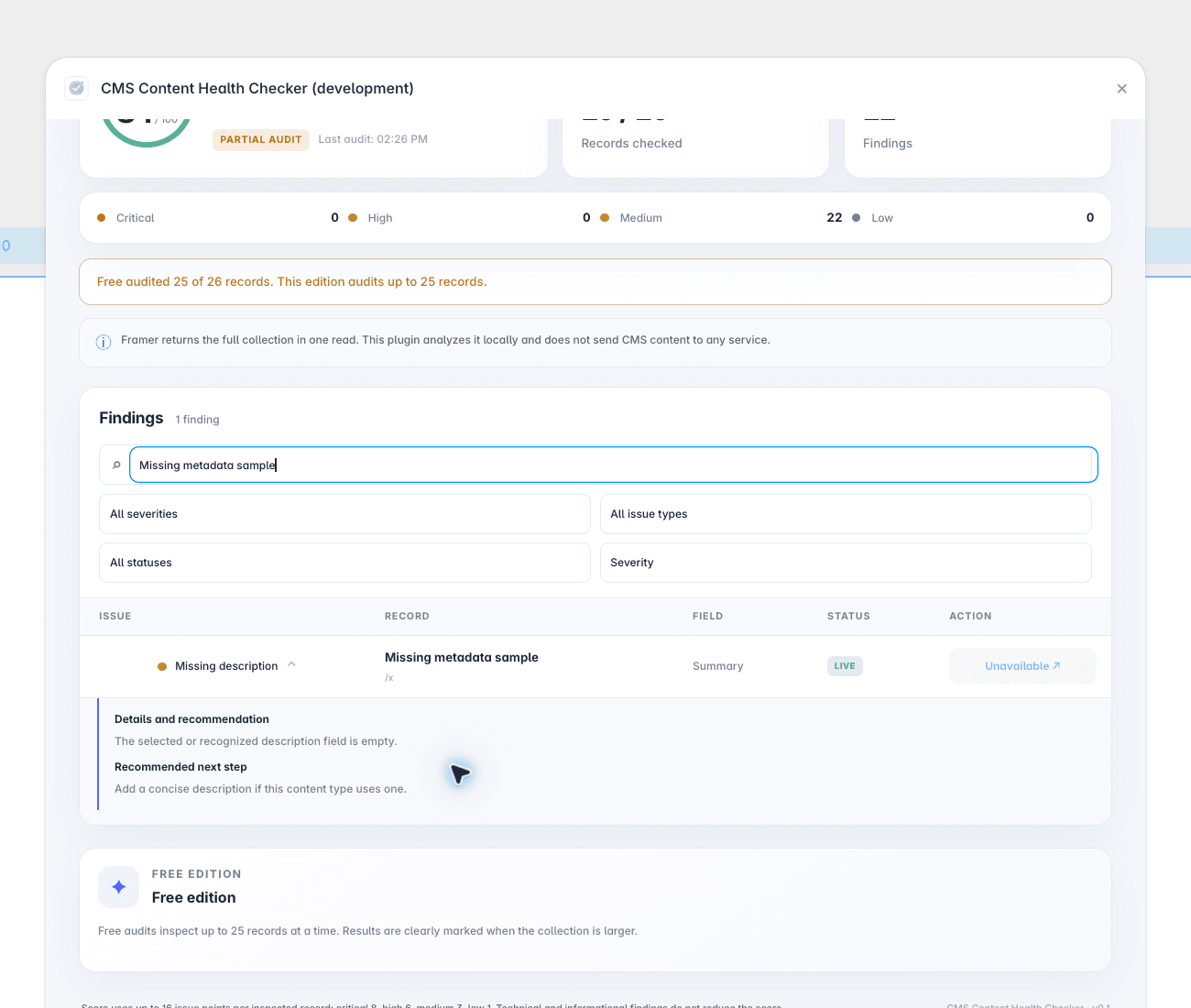Close the CMS Content Health Checker dialog

tap(1121, 89)
